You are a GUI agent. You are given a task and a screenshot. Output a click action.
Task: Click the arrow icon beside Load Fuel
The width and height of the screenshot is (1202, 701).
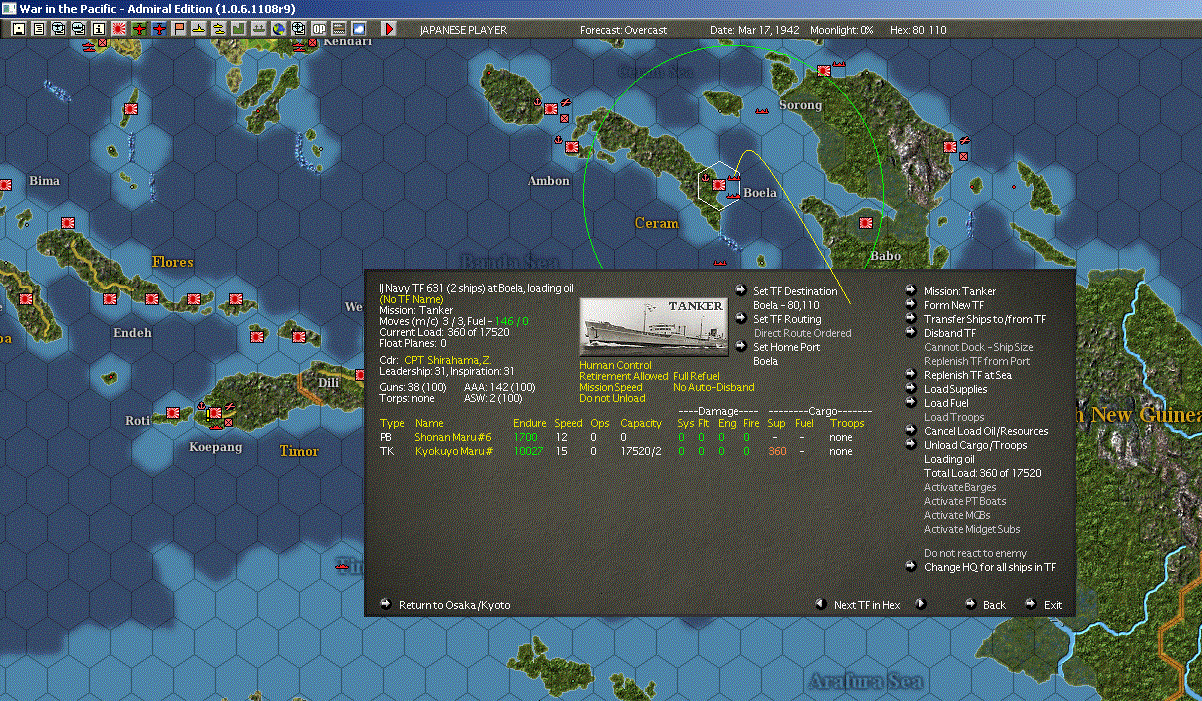click(911, 403)
